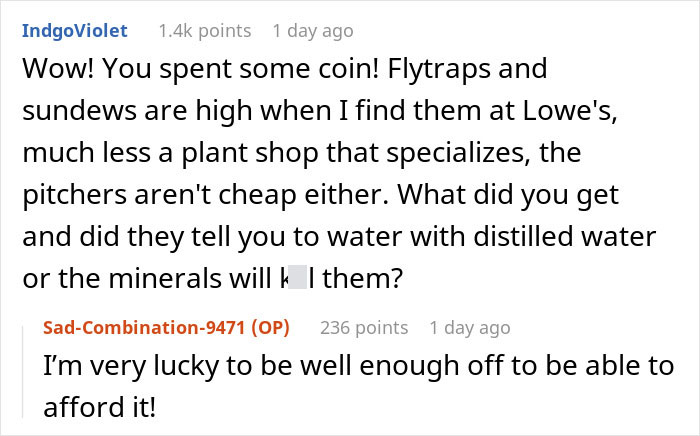This screenshot has width=700, height=436.
Task: Click the "236 points" score label
Action: click(x=363, y=327)
